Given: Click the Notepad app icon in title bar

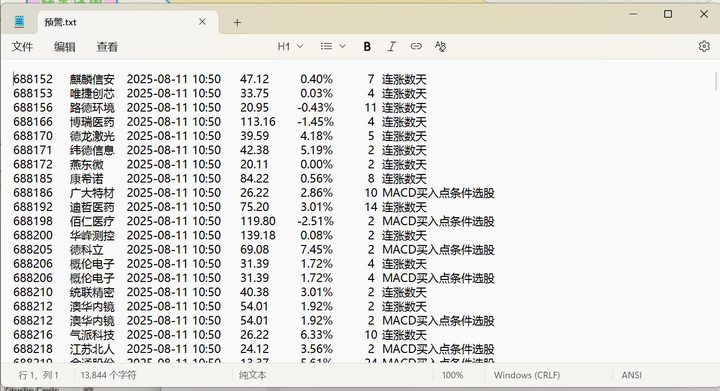Looking at the screenshot, I should 19,22.
